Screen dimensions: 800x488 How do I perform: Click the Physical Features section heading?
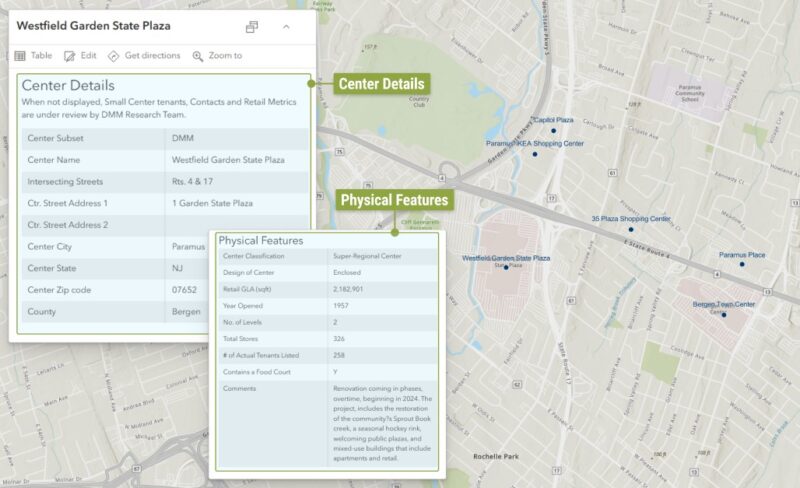261,241
